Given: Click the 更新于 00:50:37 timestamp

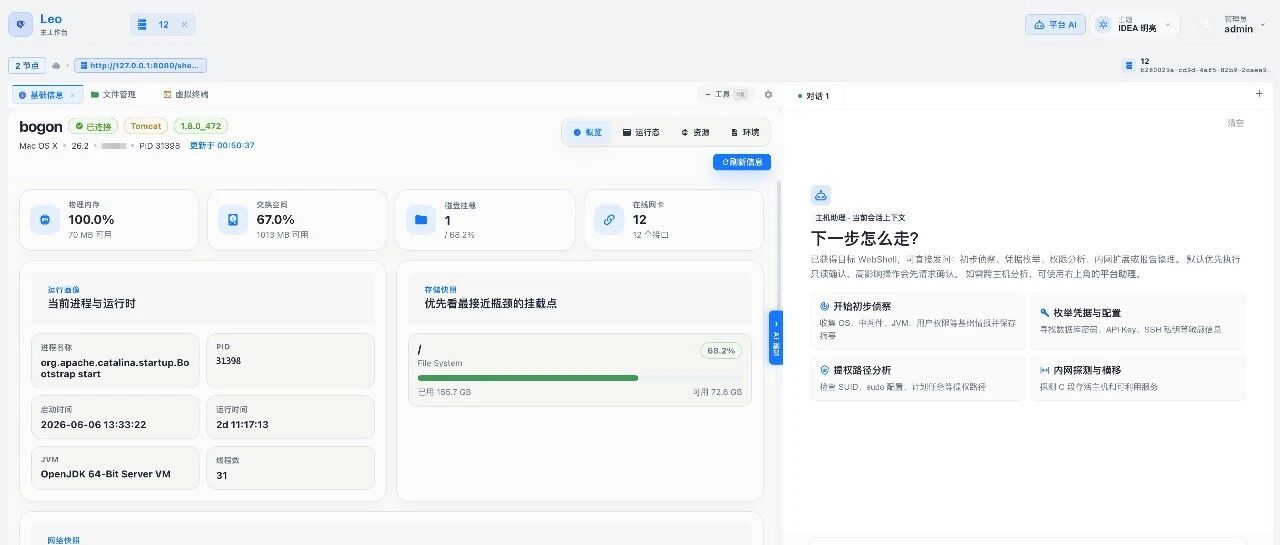Looking at the screenshot, I should tap(222, 146).
